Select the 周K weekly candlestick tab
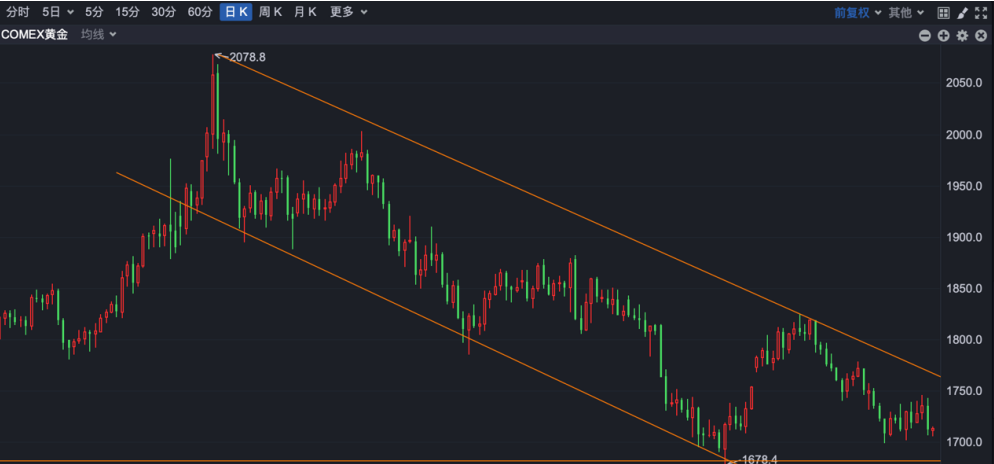This screenshot has height=464, width=994. [270, 12]
